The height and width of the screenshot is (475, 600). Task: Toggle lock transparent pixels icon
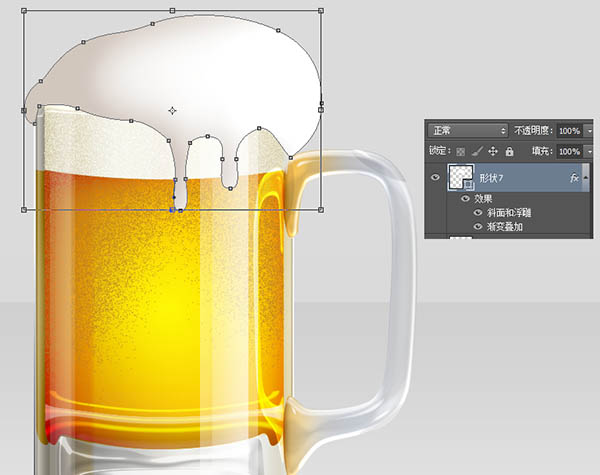(461, 152)
